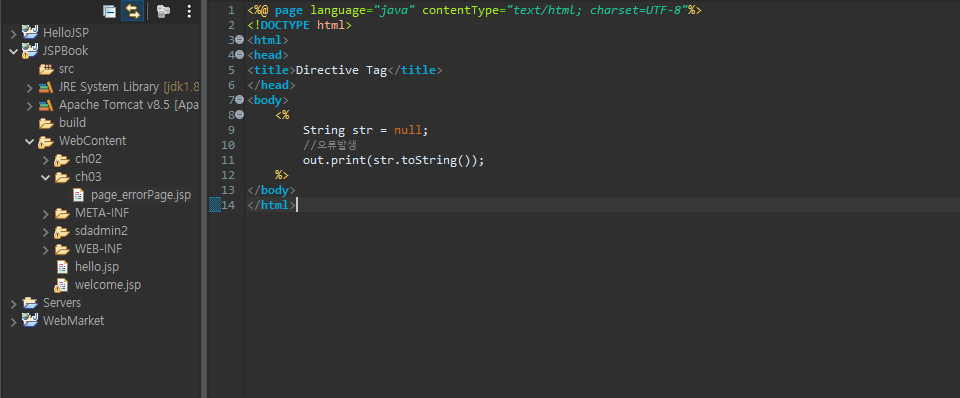Image resolution: width=960 pixels, height=398 pixels.
Task: Click the ch02 folder icon
Action: (x=62, y=160)
